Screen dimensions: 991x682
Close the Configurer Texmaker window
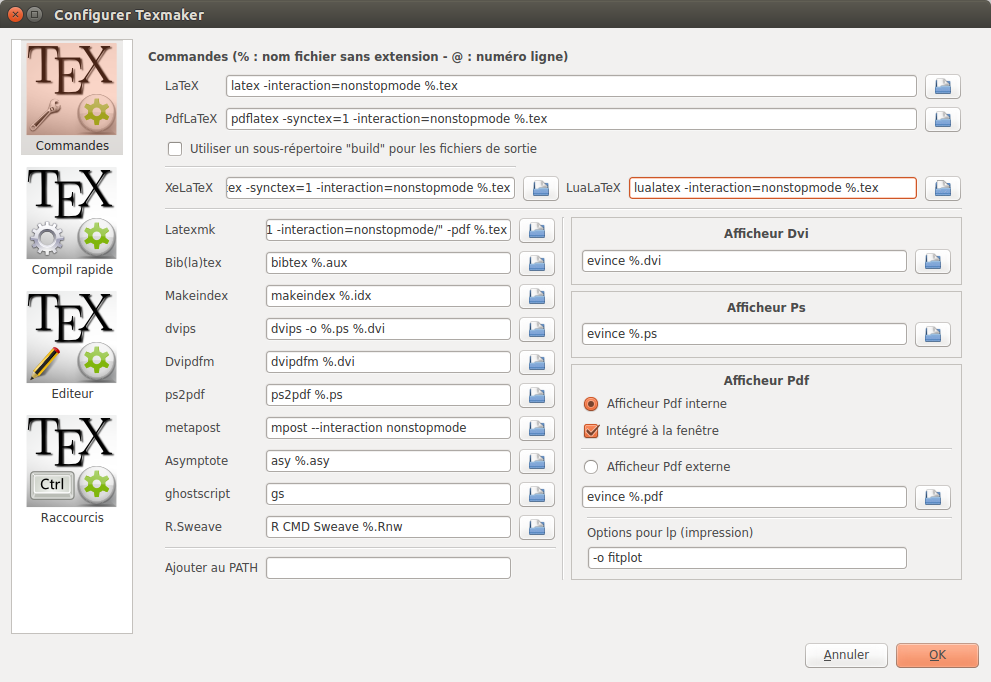pos(15,14)
